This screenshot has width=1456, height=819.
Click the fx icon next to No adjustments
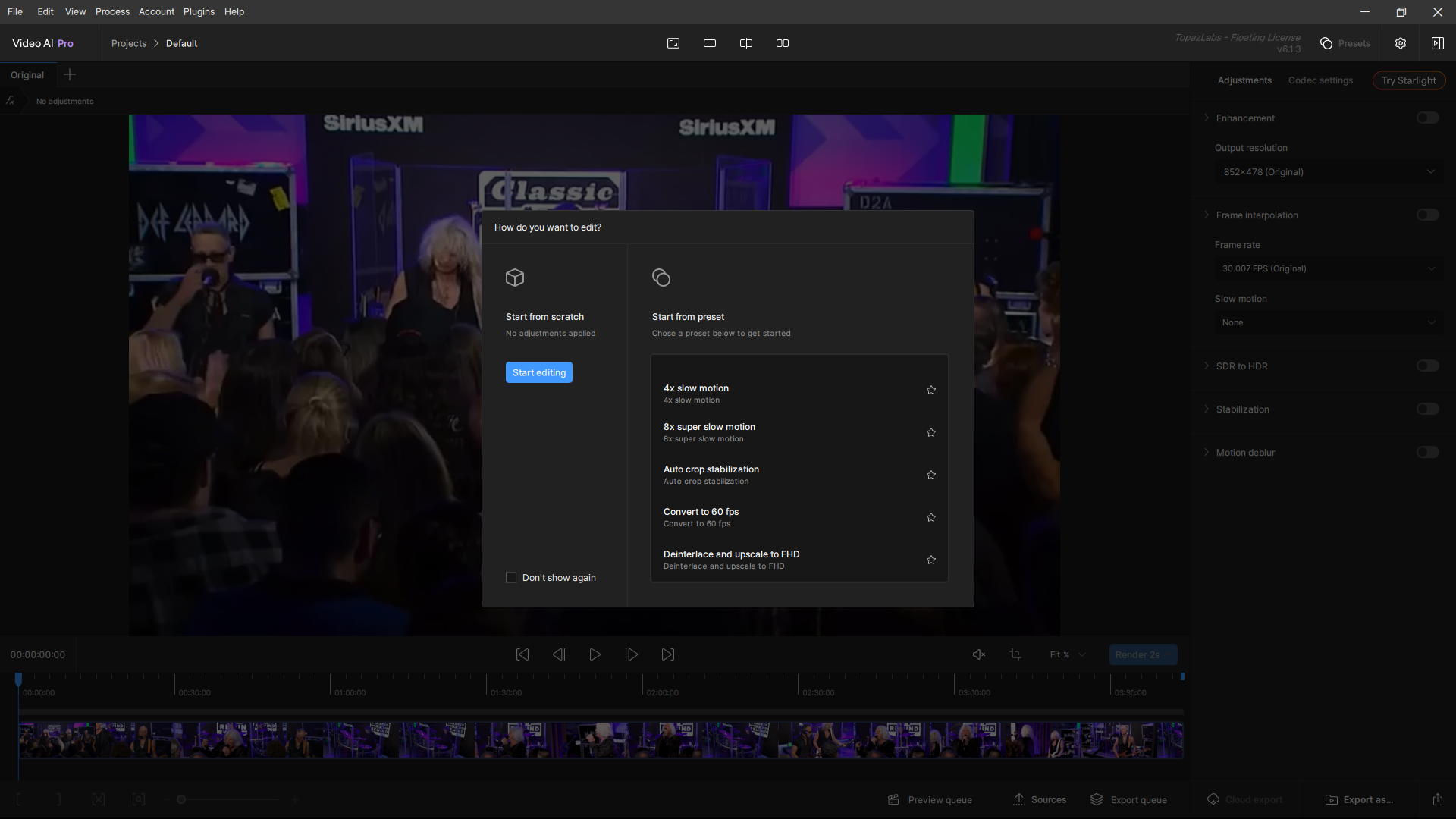[11, 101]
